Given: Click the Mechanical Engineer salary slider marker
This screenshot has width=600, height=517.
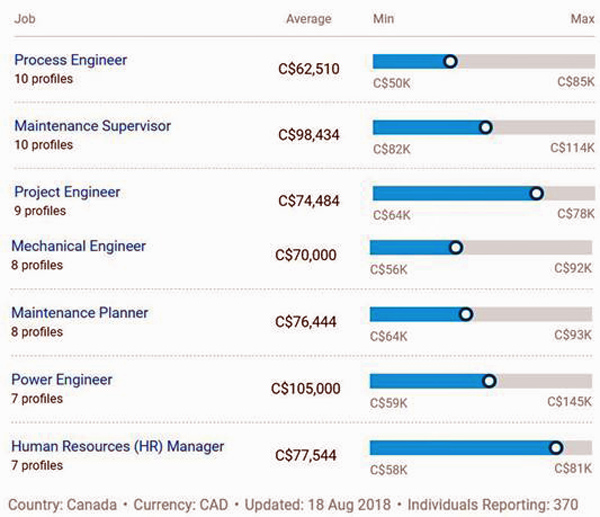Looking at the screenshot, I should point(456,247).
